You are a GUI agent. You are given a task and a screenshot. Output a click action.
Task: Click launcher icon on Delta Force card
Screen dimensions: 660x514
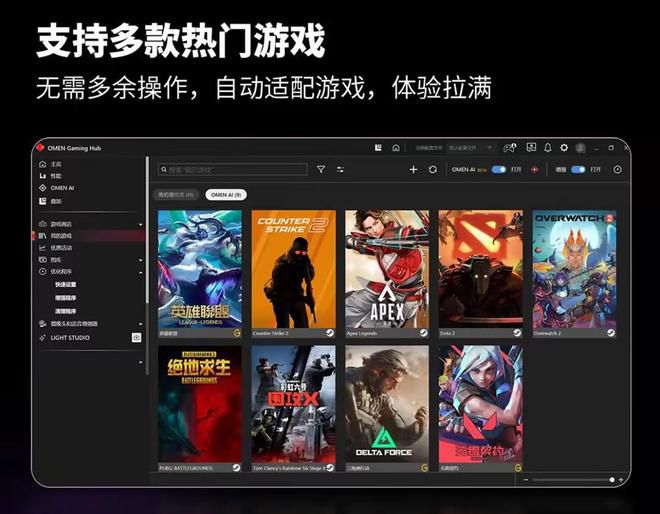(424, 468)
